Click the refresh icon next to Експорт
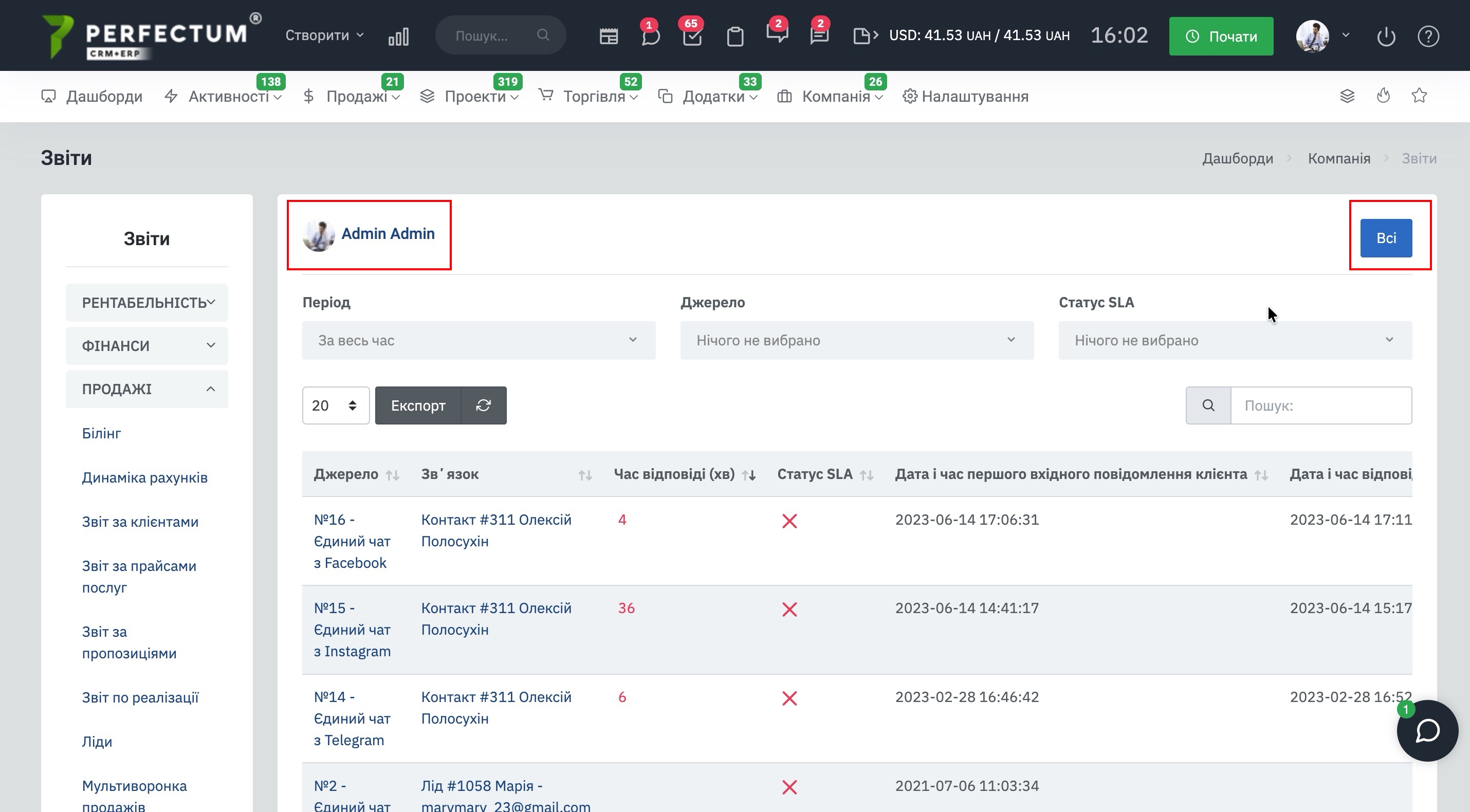 [x=483, y=405]
